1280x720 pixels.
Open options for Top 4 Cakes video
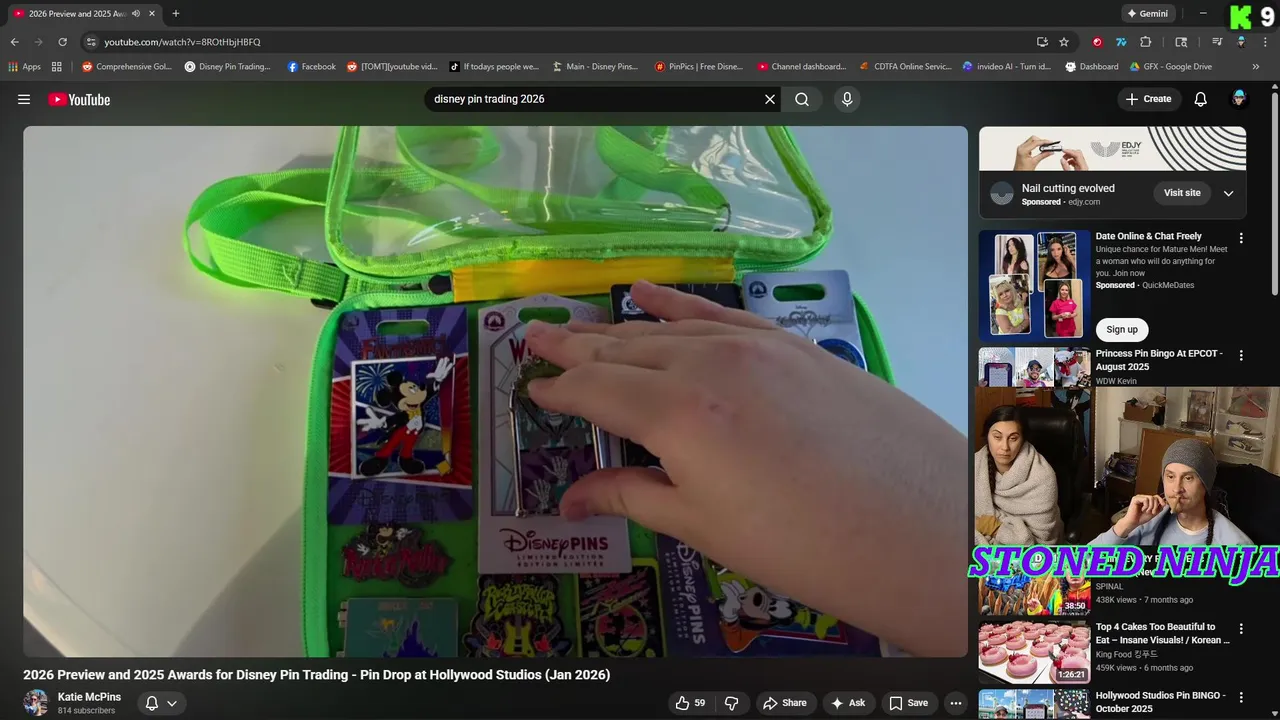(1241, 629)
